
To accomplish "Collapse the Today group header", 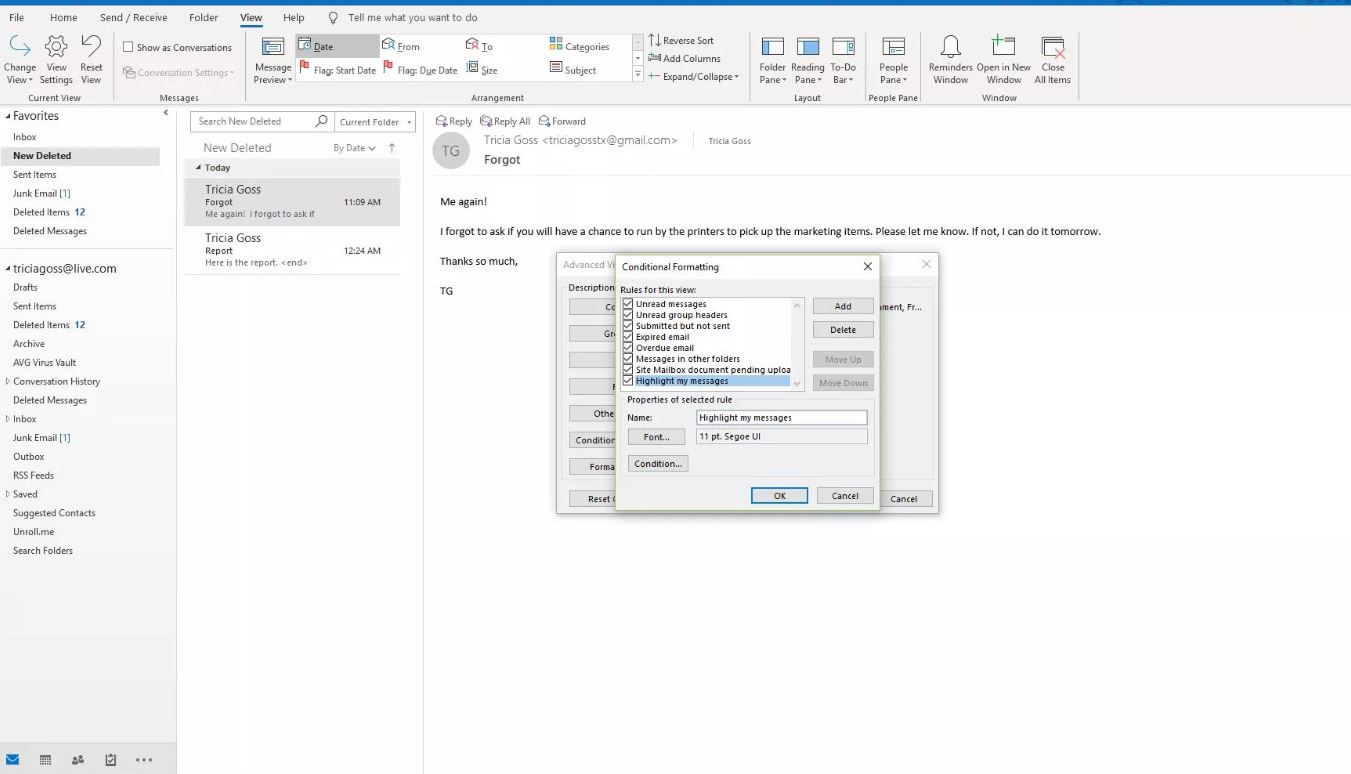I will tap(198, 168).
